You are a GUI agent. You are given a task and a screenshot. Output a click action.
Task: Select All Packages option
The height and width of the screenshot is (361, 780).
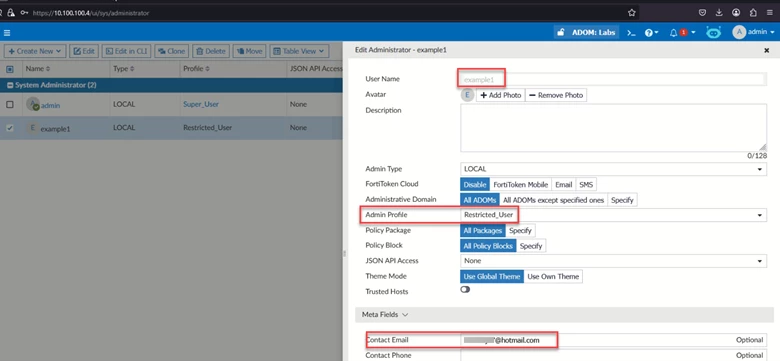click(x=483, y=231)
